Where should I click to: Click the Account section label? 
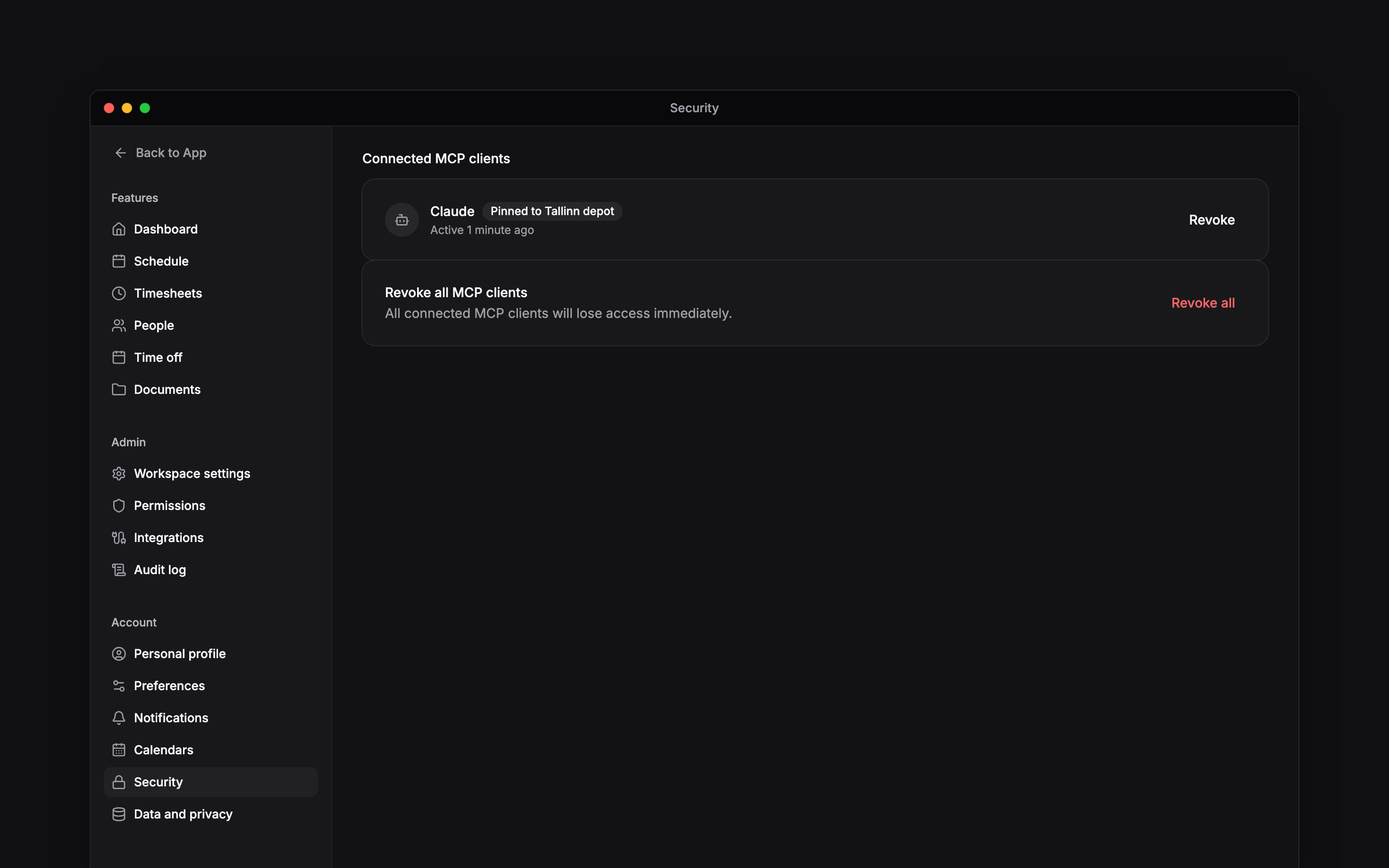click(134, 623)
